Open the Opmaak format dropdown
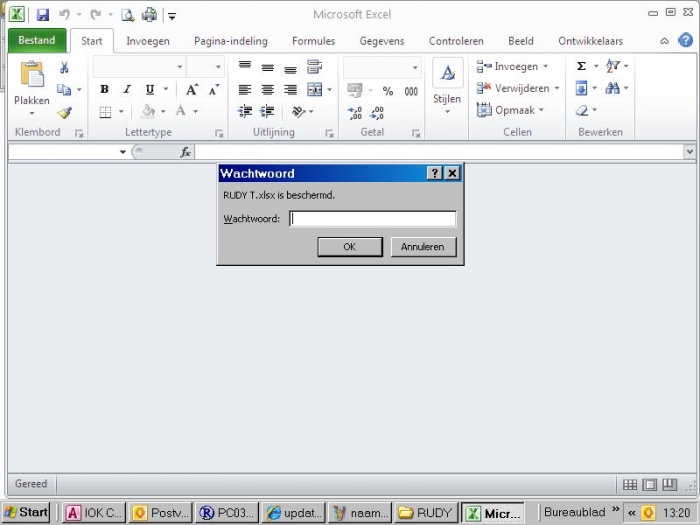 coord(541,110)
